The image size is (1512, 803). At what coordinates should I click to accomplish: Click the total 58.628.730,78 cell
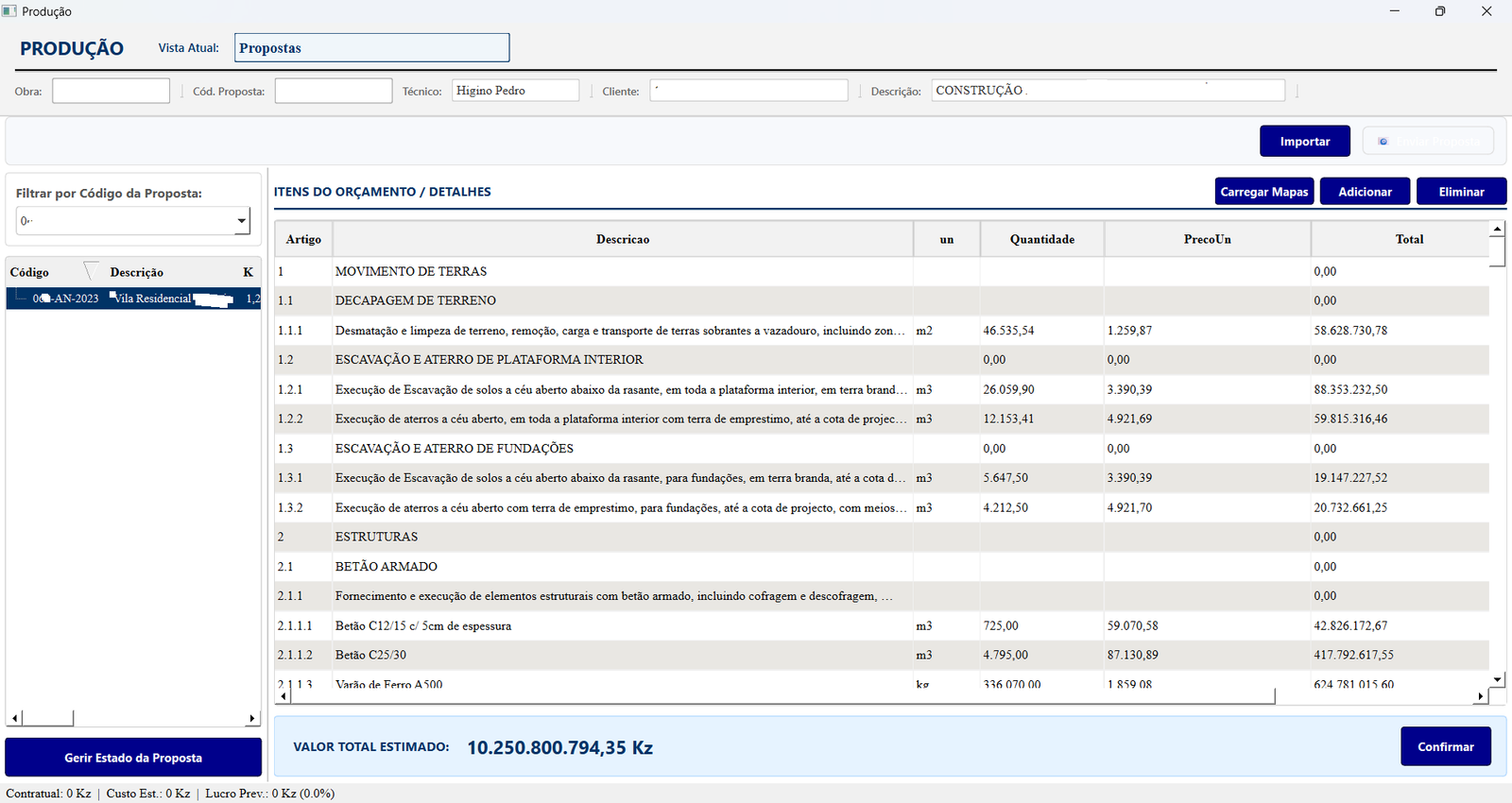(1400, 331)
